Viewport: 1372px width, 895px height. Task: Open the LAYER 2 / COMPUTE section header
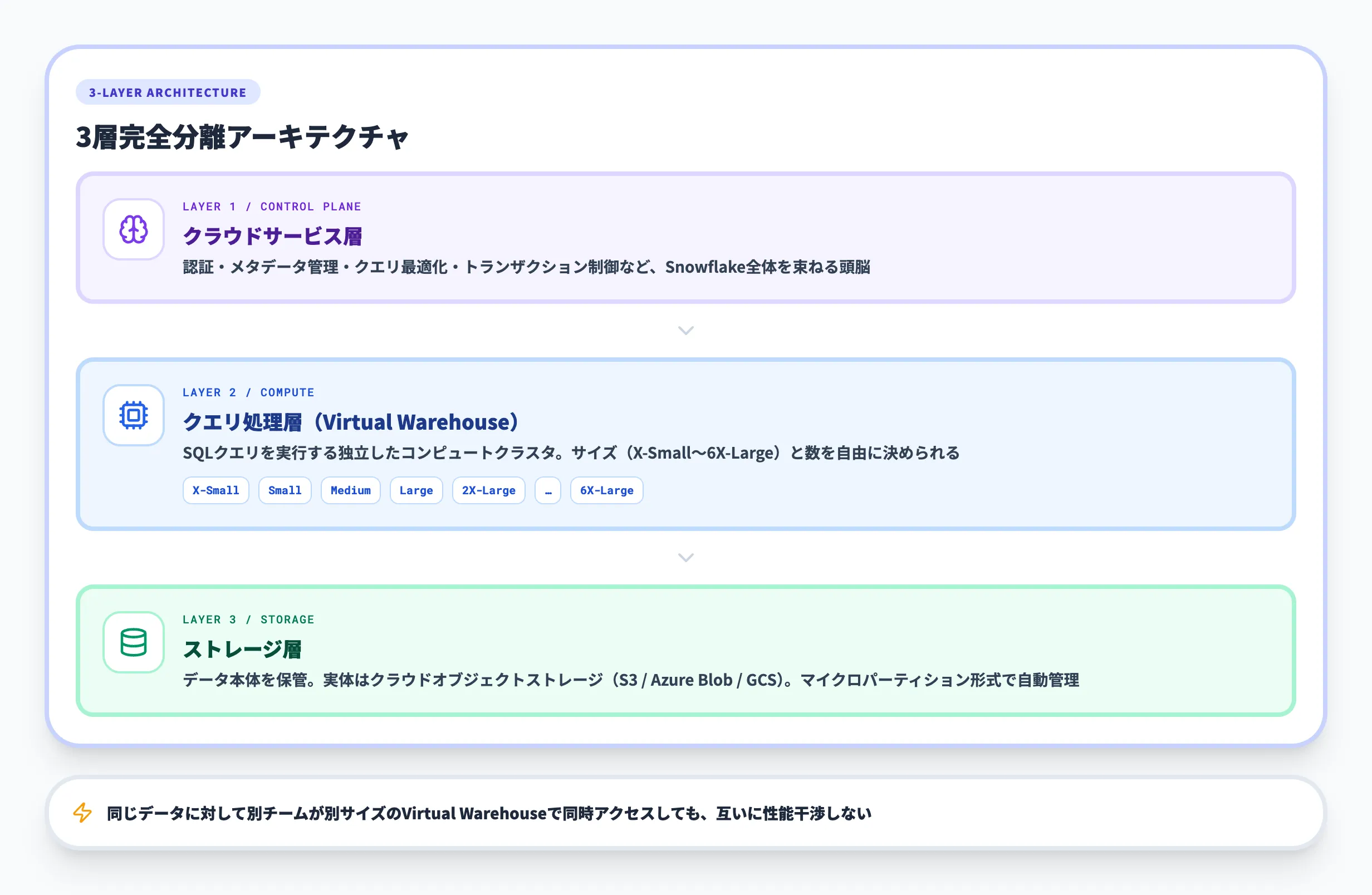click(x=248, y=392)
